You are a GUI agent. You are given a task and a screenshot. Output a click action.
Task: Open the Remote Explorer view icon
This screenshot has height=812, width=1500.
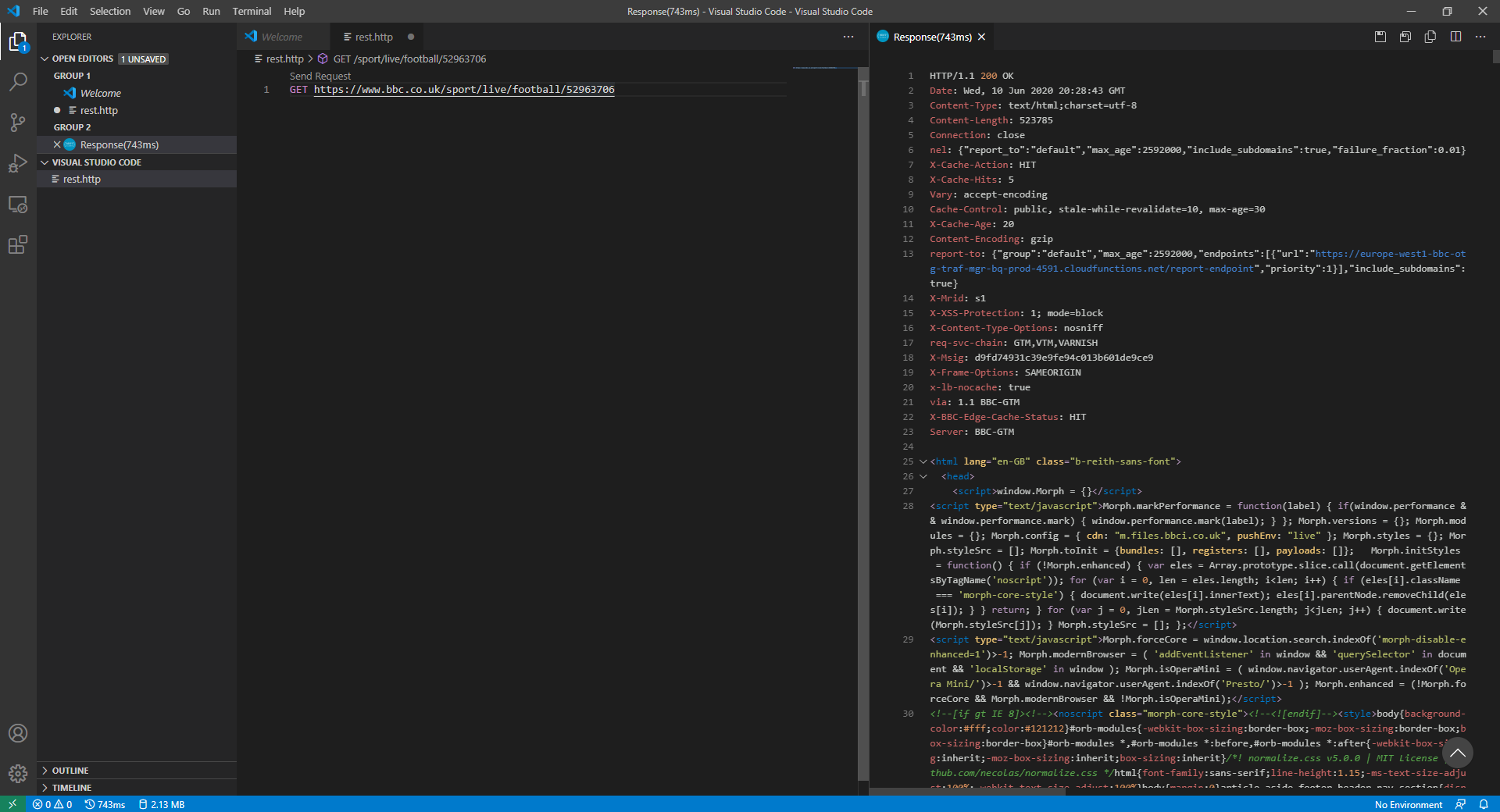coord(18,205)
